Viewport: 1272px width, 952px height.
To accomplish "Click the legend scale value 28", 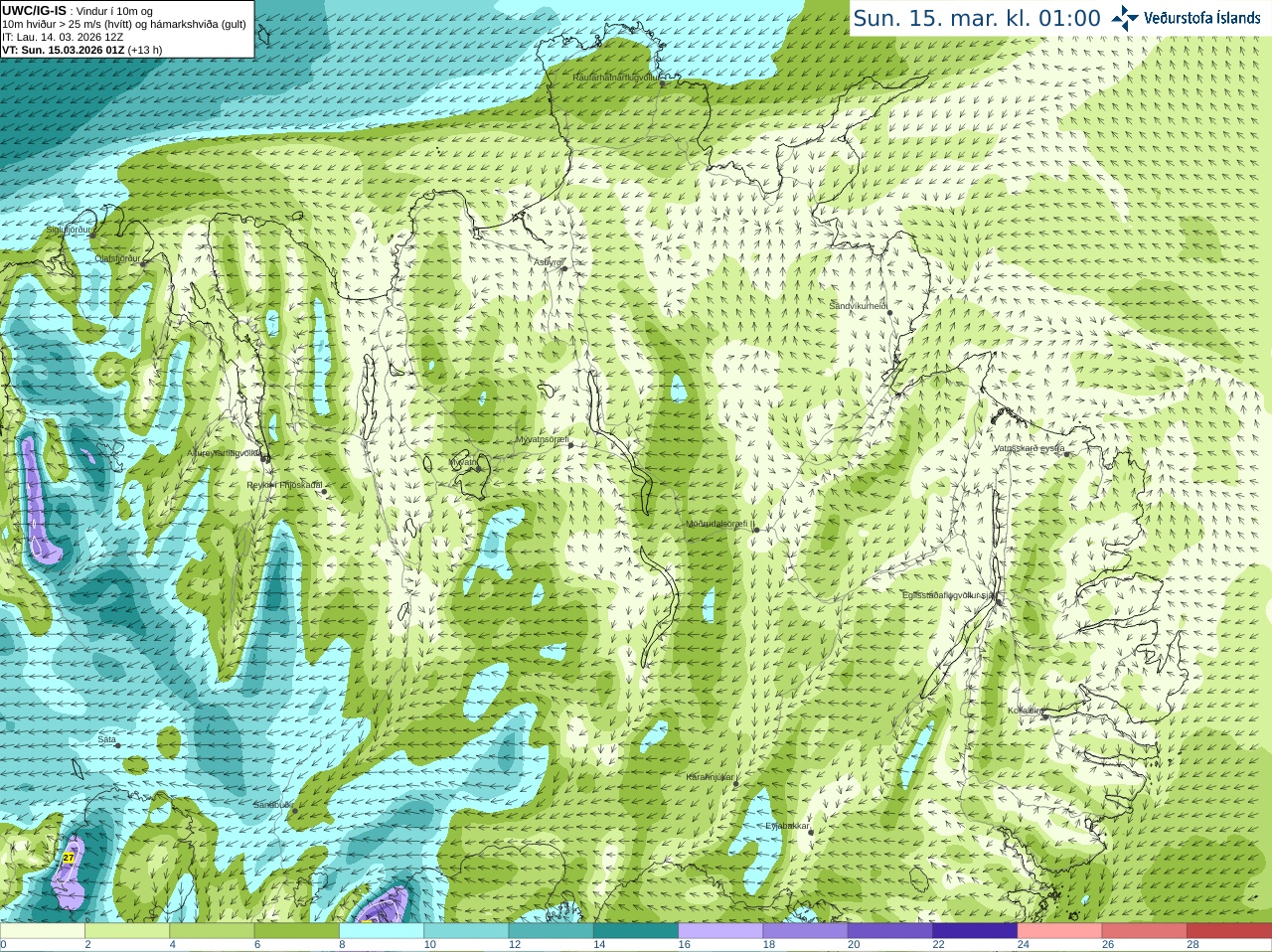I will click(x=1192, y=945).
